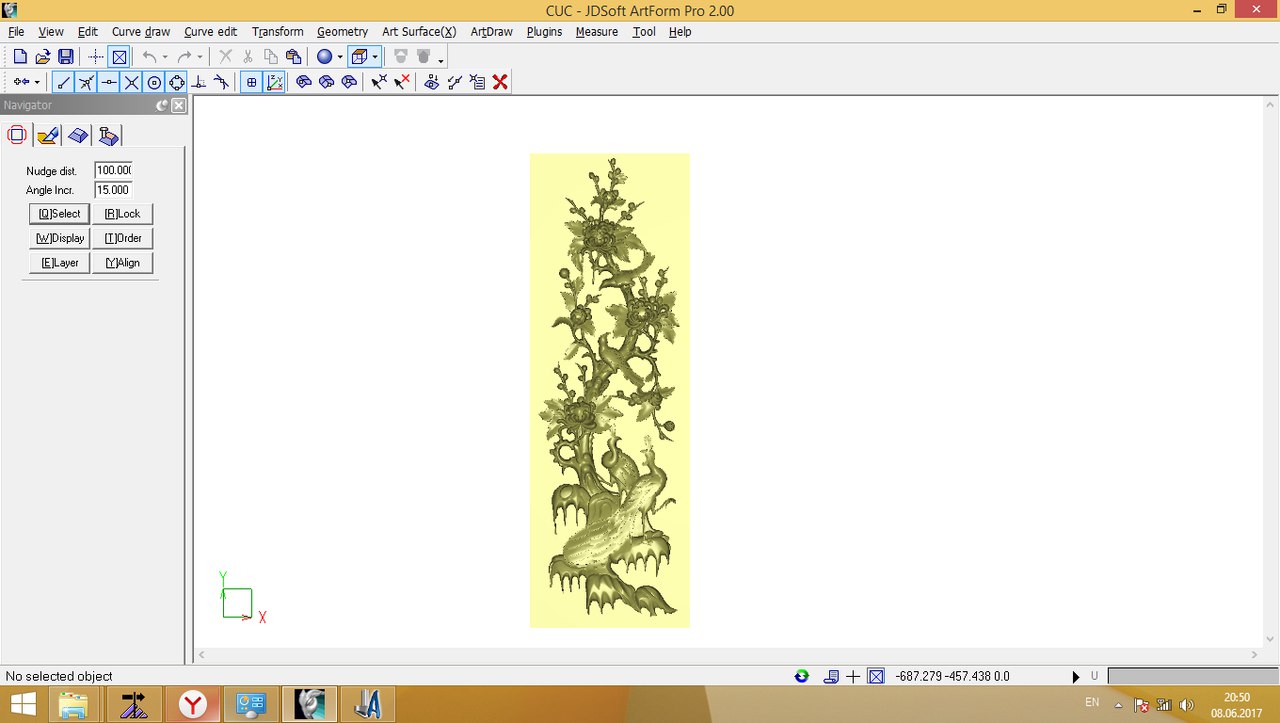1280x723 pixels.
Task: Click the volume icon in system tray
Action: (1186, 704)
